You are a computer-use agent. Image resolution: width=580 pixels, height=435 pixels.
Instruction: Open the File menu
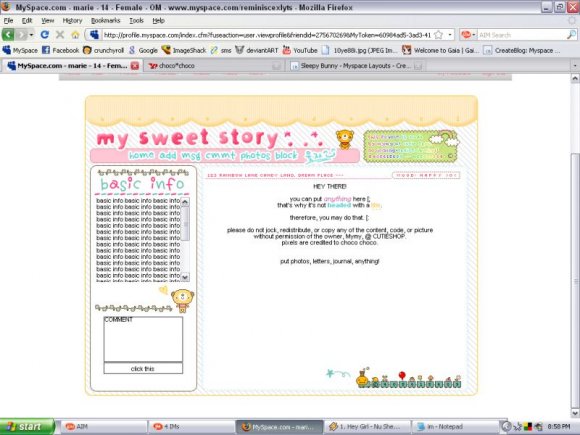click(8, 20)
